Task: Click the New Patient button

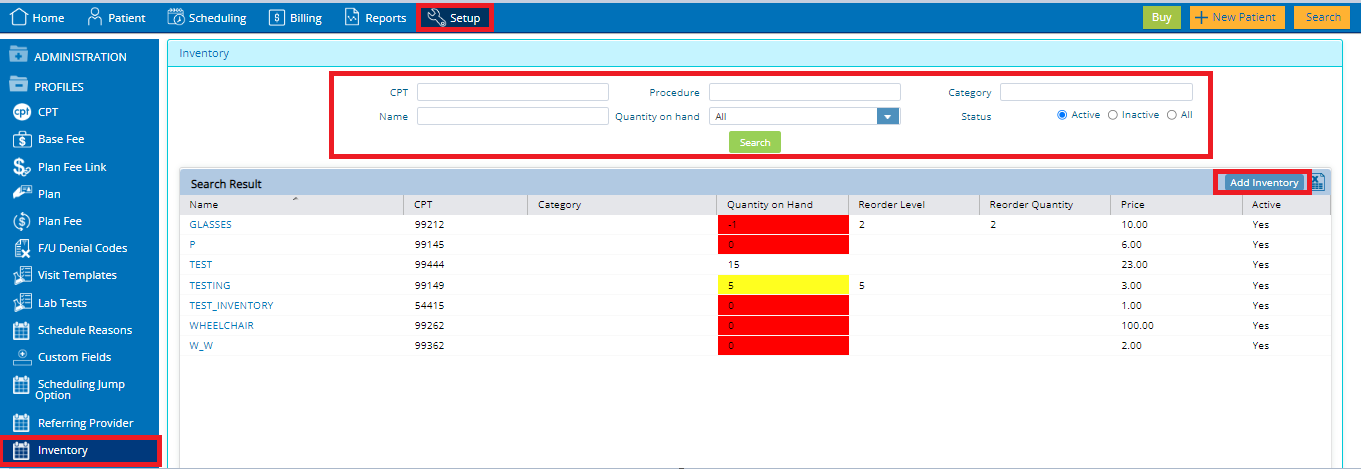Action: [x=1237, y=17]
